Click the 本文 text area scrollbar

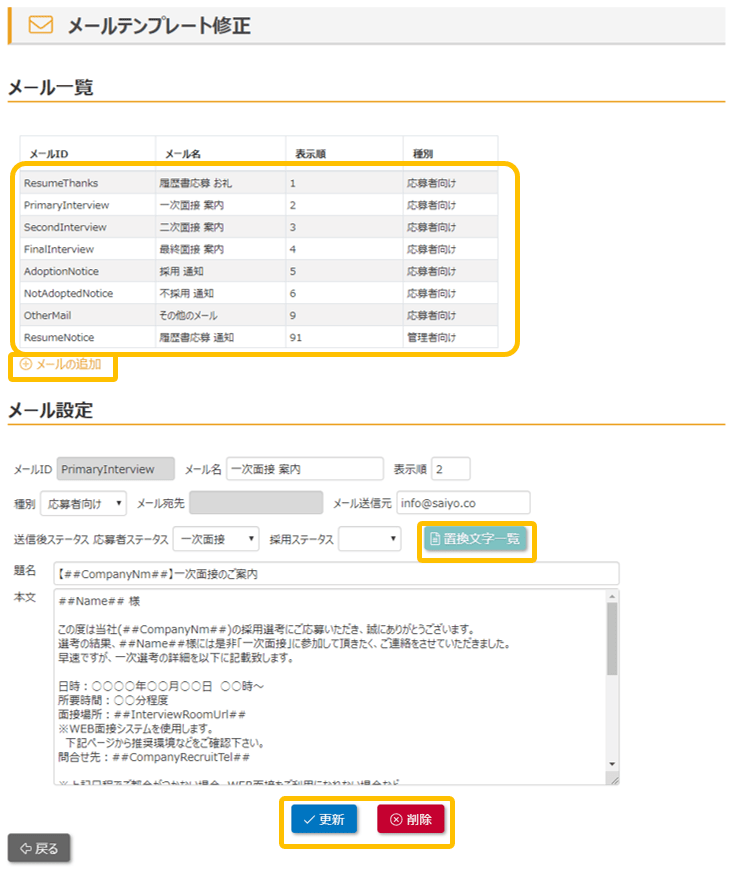[x=612, y=640]
